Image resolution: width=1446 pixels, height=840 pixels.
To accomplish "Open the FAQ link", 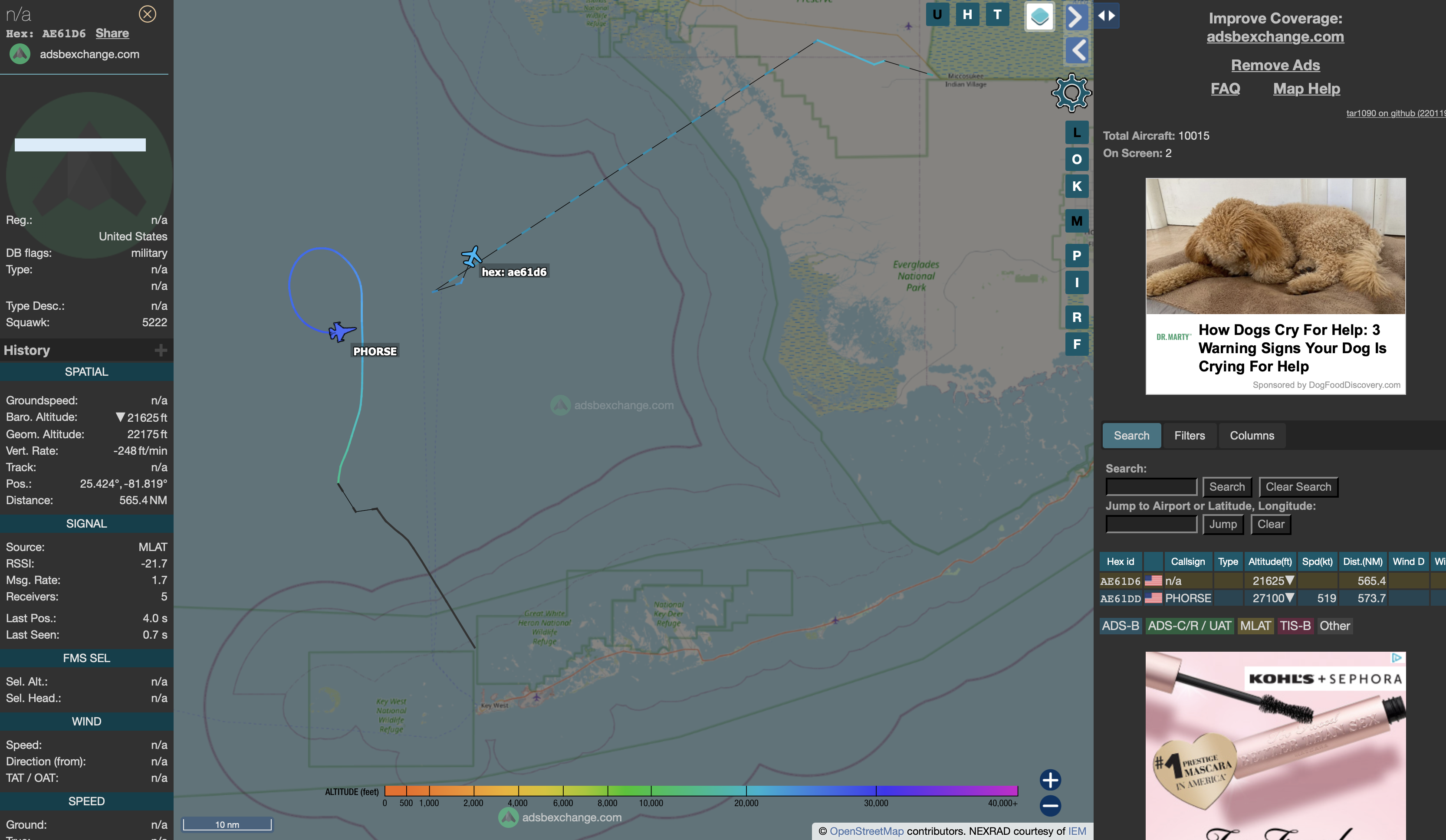I will [x=1225, y=89].
